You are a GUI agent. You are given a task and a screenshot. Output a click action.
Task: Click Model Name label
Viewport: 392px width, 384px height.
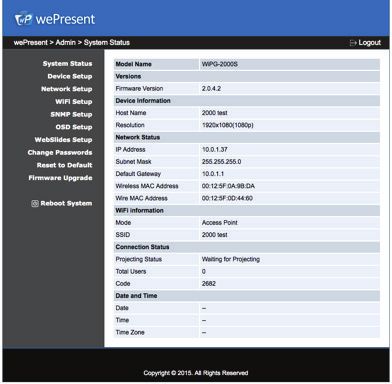(133, 64)
